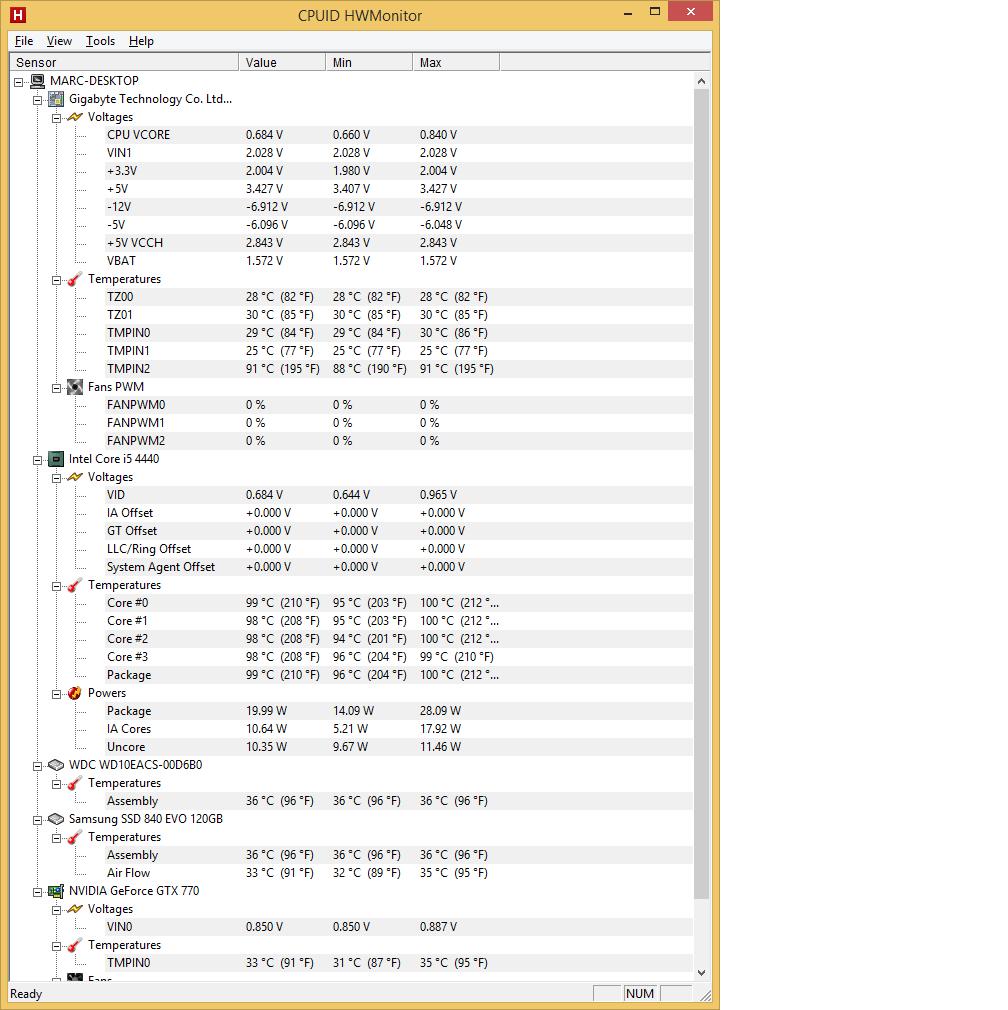Click the NVIDIA Voltages lightning icon
Viewport: 1008px width, 1010px height.
[x=75, y=910]
